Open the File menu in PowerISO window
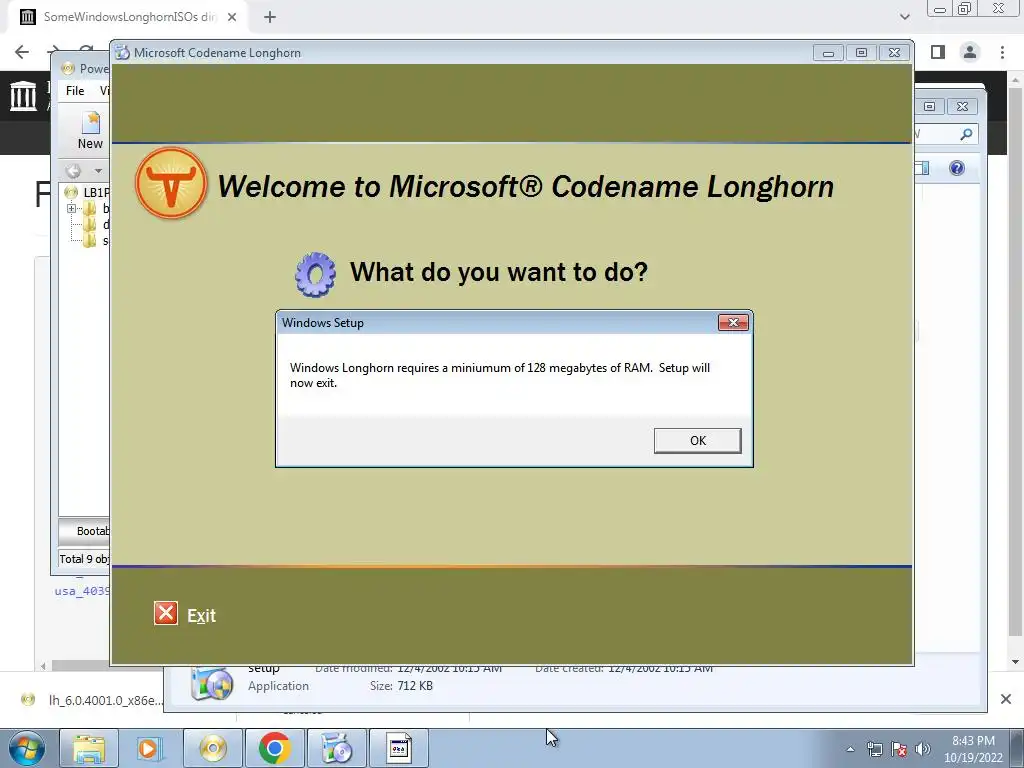Image resolution: width=1024 pixels, height=768 pixels. coord(74,91)
